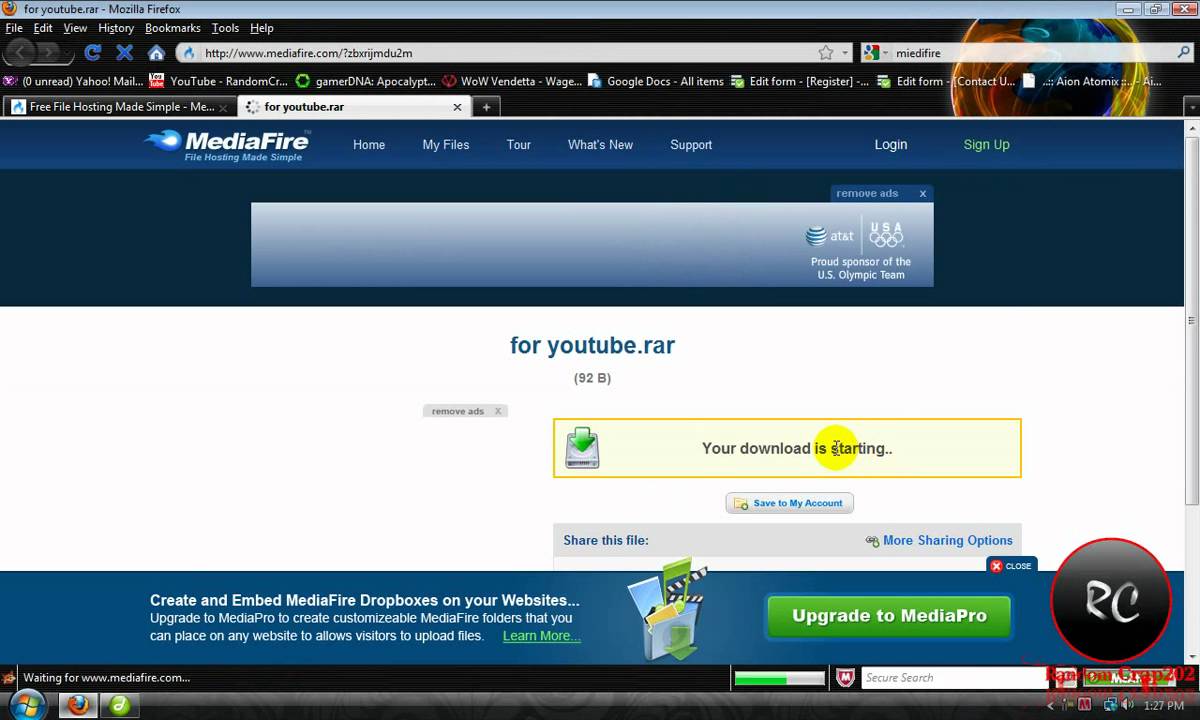Click the green circular taskbar app icon
Viewport: 1200px width, 720px height.
(x=119, y=706)
